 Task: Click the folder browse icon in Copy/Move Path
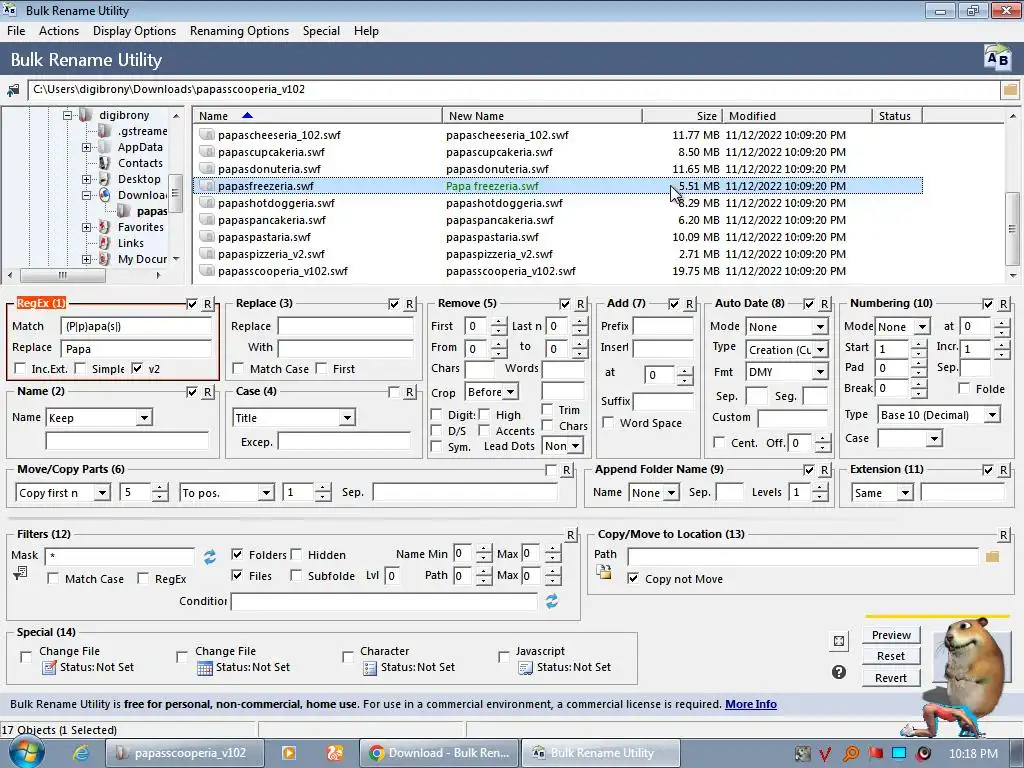[x=993, y=556]
